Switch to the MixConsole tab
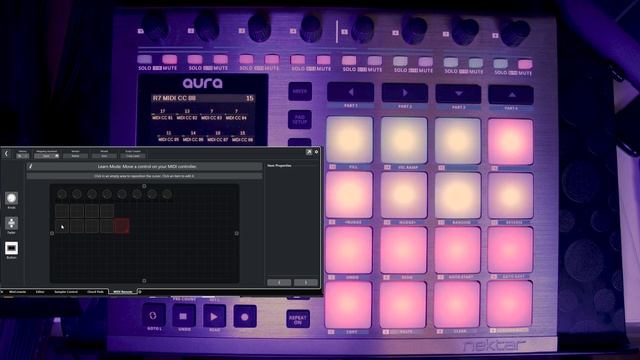Screen dimensions: 640x360 (x=18, y=292)
